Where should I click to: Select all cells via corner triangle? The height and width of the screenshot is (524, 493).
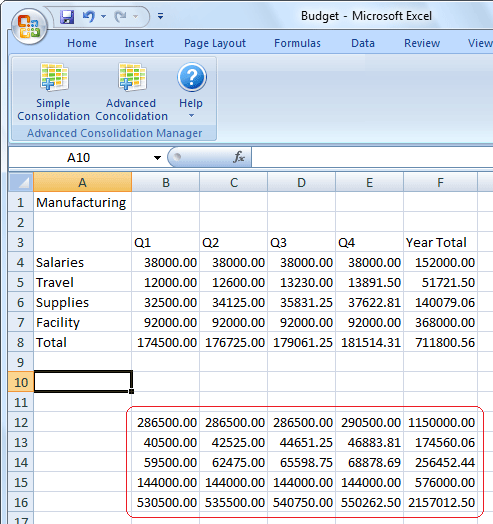click(x=21, y=182)
